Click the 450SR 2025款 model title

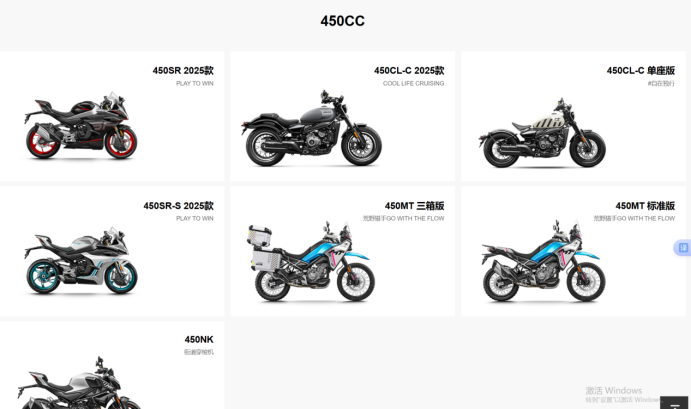tap(183, 71)
